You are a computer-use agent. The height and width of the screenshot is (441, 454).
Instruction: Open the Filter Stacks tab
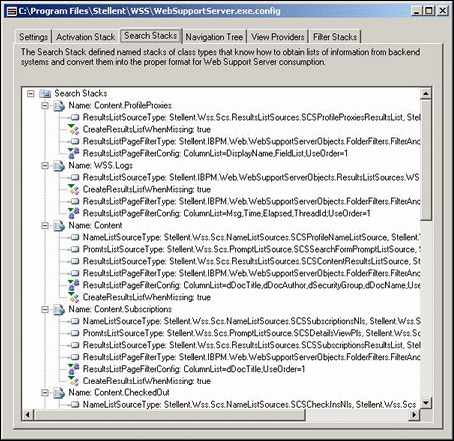click(x=335, y=37)
